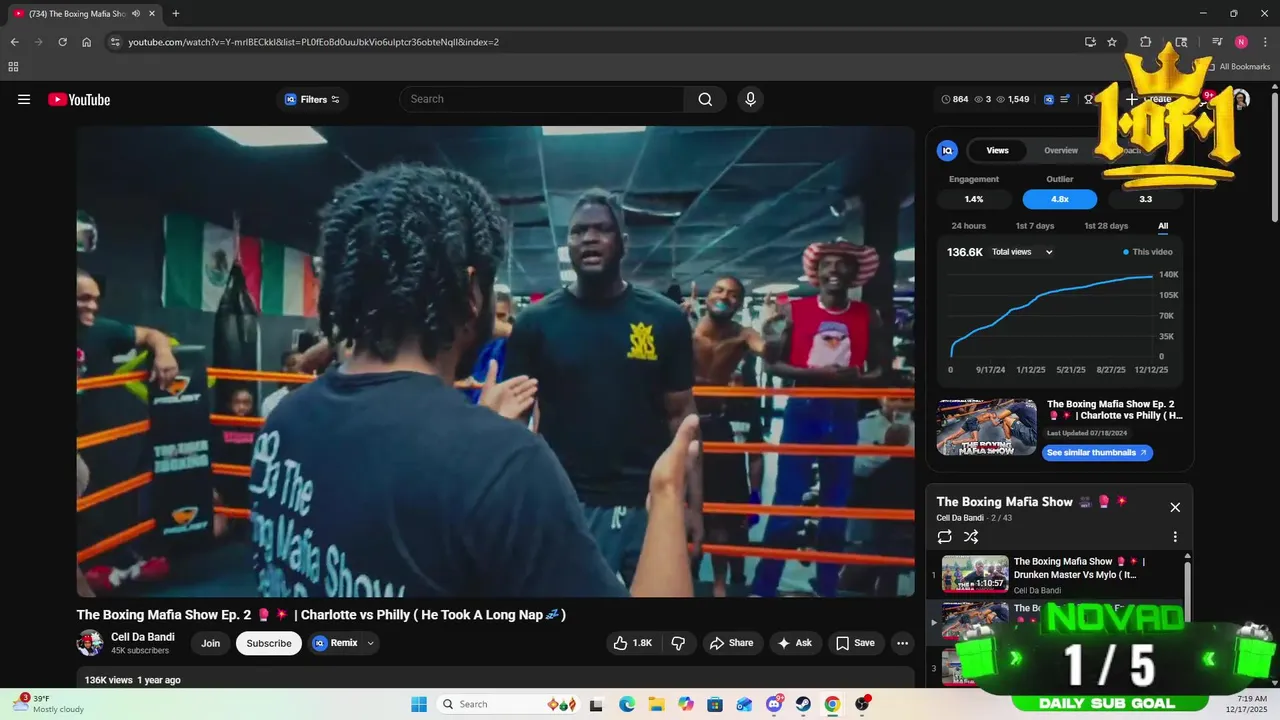Open Cell Da Bandi playlist owner link
The width and height of the screenshot is (1280, 720).
click(x=960, y=518)
